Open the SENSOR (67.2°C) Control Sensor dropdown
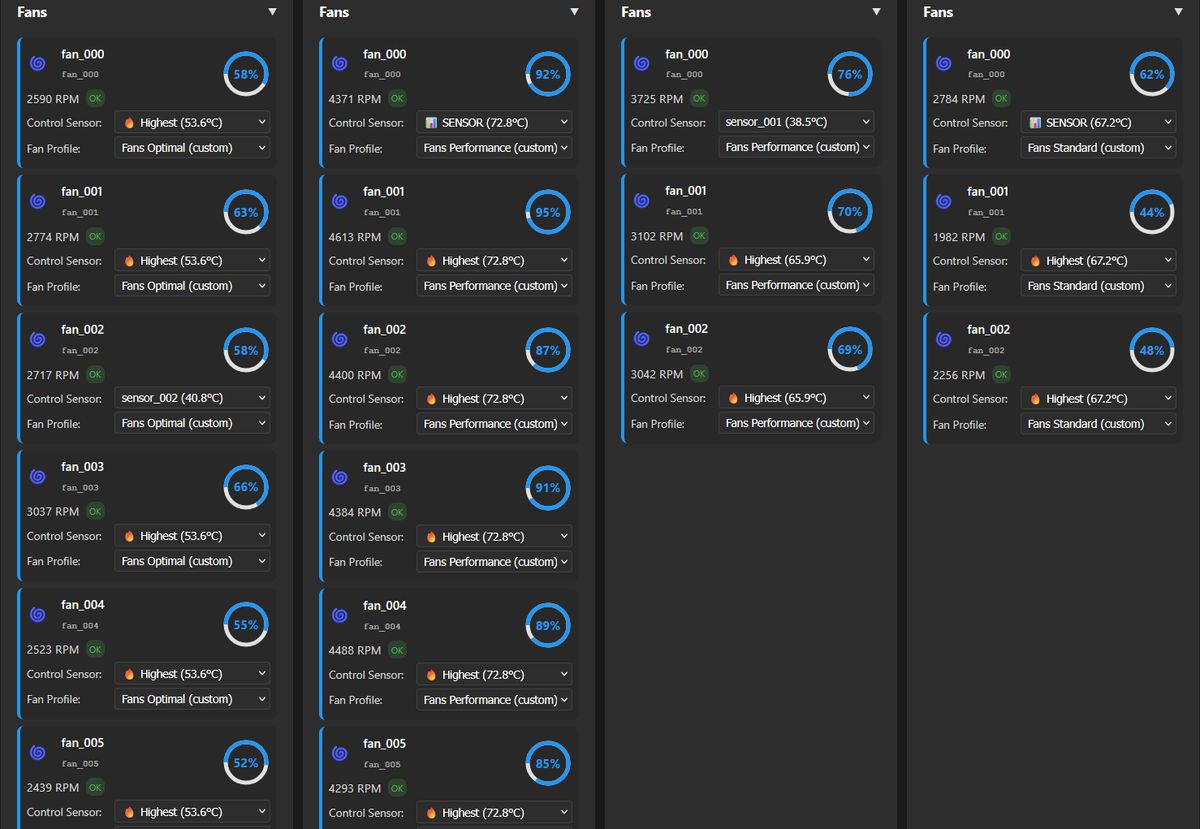The width and height of the screenshot is (1200, 829). [1098, 122]
